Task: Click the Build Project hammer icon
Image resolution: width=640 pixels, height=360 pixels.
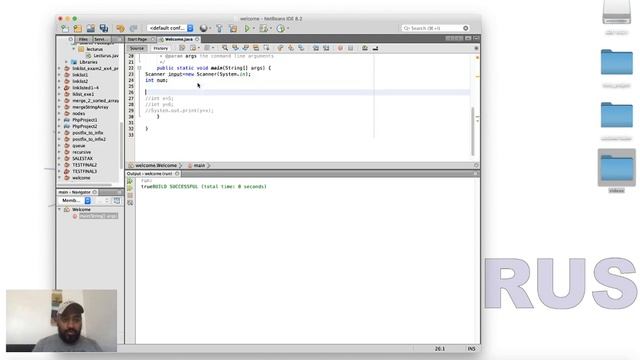Action: [x=220, y=28]
